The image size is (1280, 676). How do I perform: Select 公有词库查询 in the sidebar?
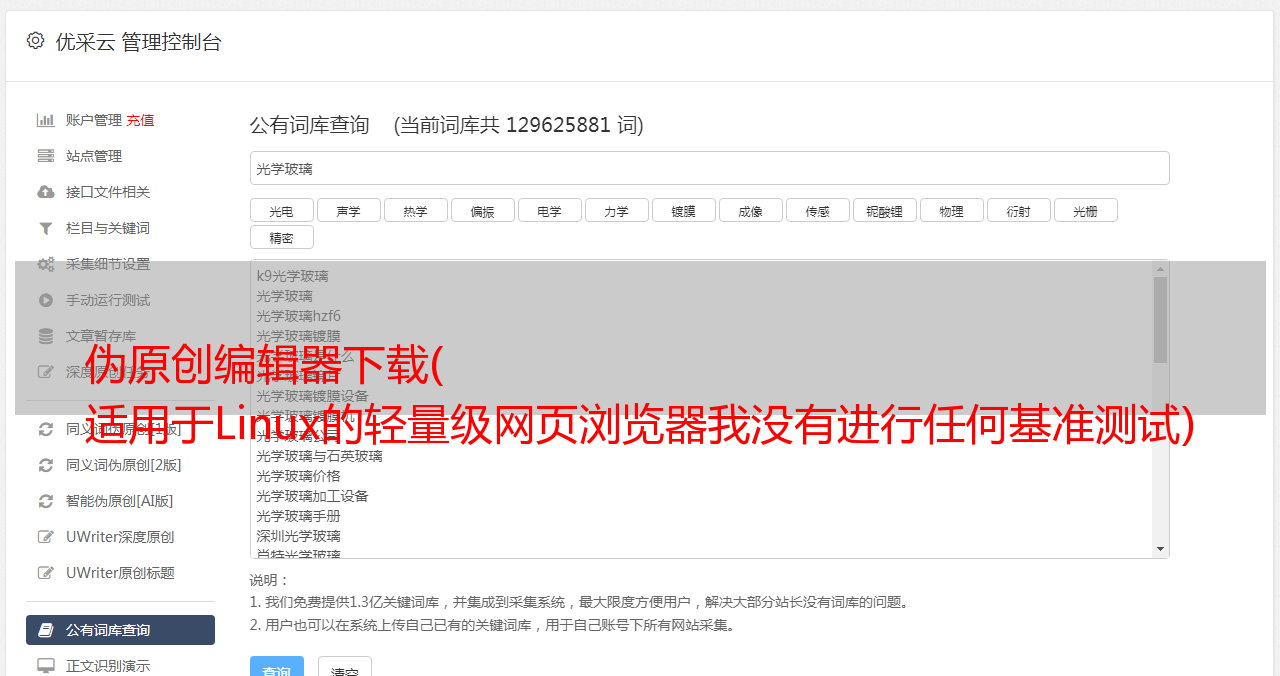pos(120,630)
